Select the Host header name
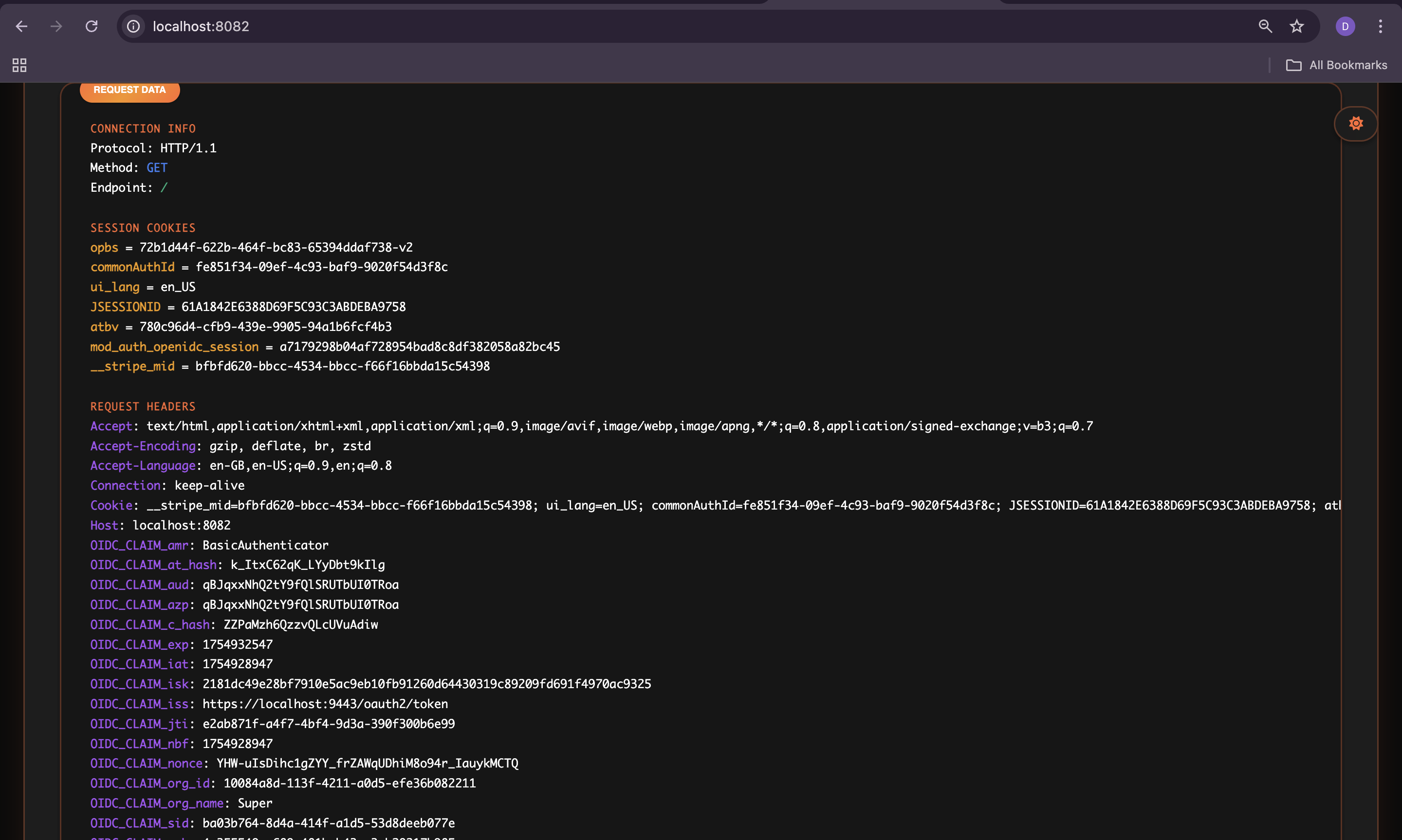 (104, 525)
